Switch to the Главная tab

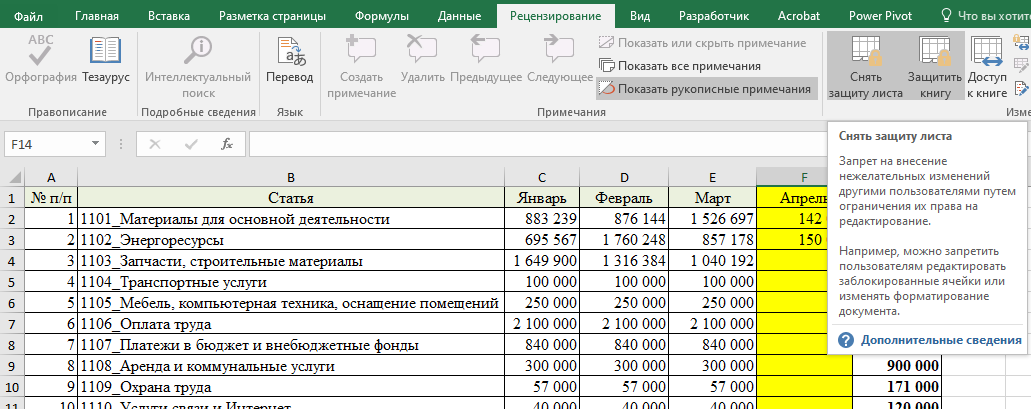pos(97,16)
